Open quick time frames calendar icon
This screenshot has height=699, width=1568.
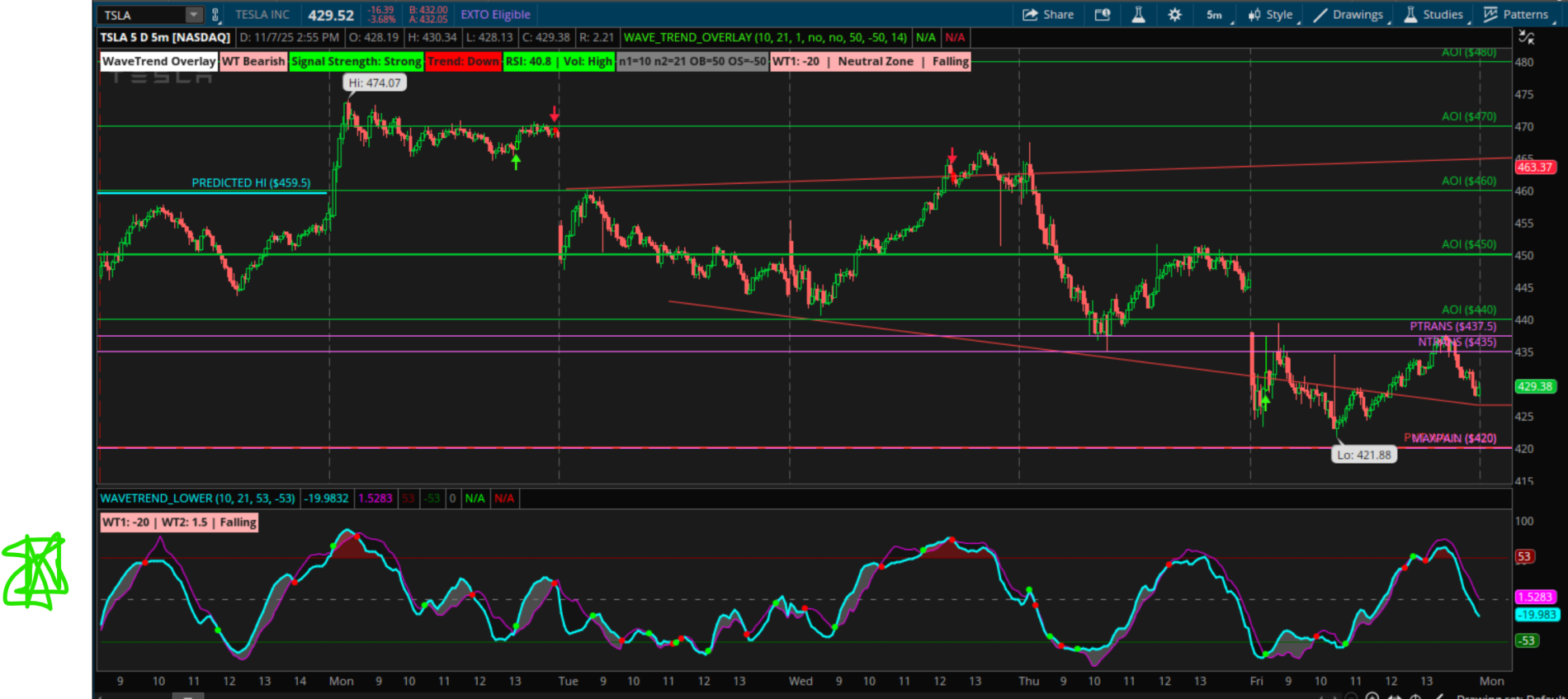(x=1103, y=15)
